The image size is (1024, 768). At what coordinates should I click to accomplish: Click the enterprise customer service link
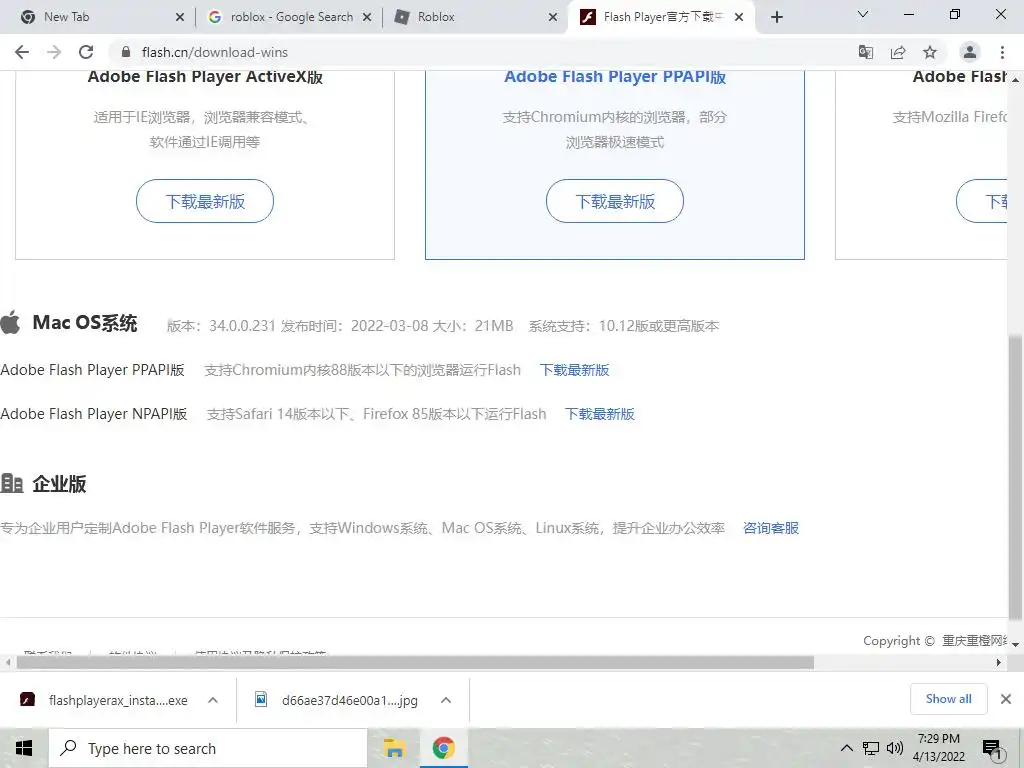[x=771, y=528]
